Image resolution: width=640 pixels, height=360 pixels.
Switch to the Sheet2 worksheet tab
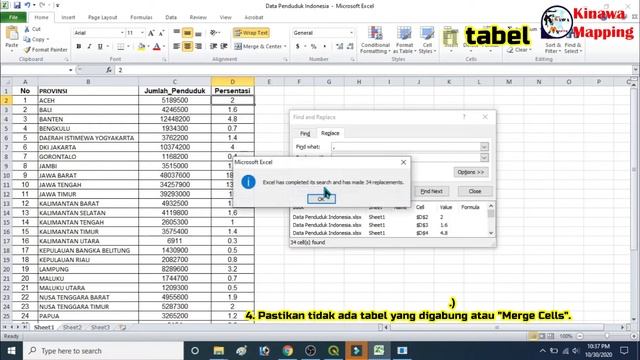click(x=72, y=327)
